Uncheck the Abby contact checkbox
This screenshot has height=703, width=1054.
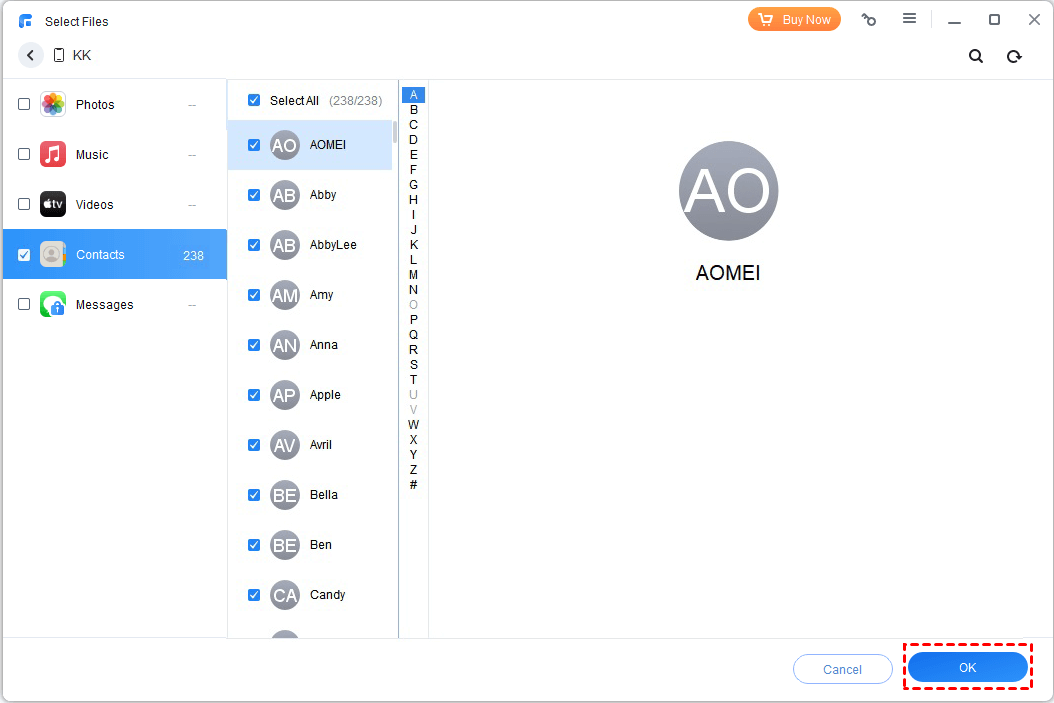254,195
